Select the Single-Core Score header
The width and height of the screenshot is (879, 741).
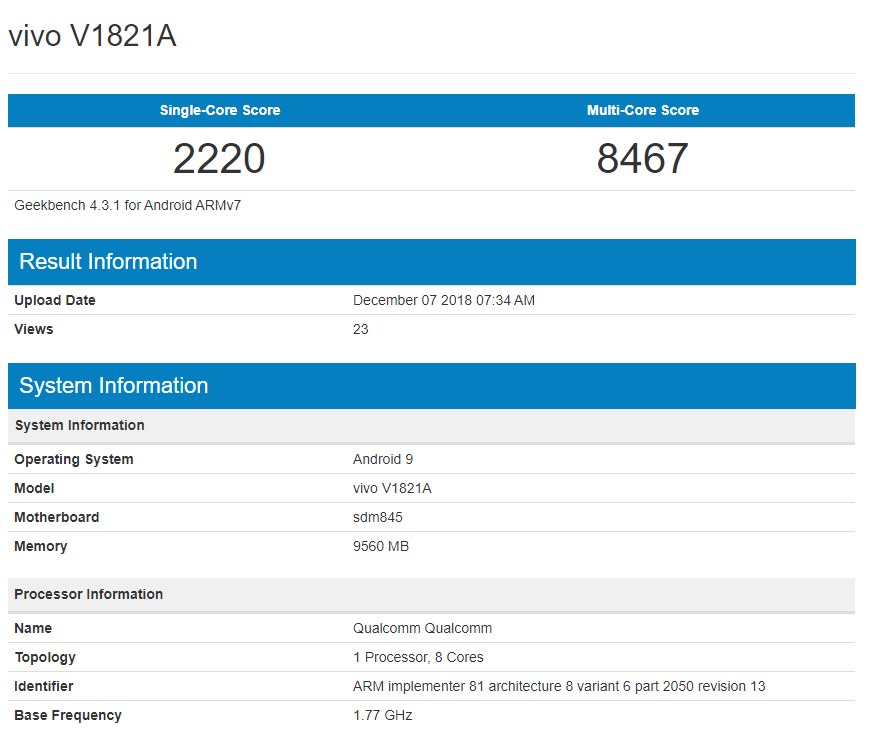point(220,110)
